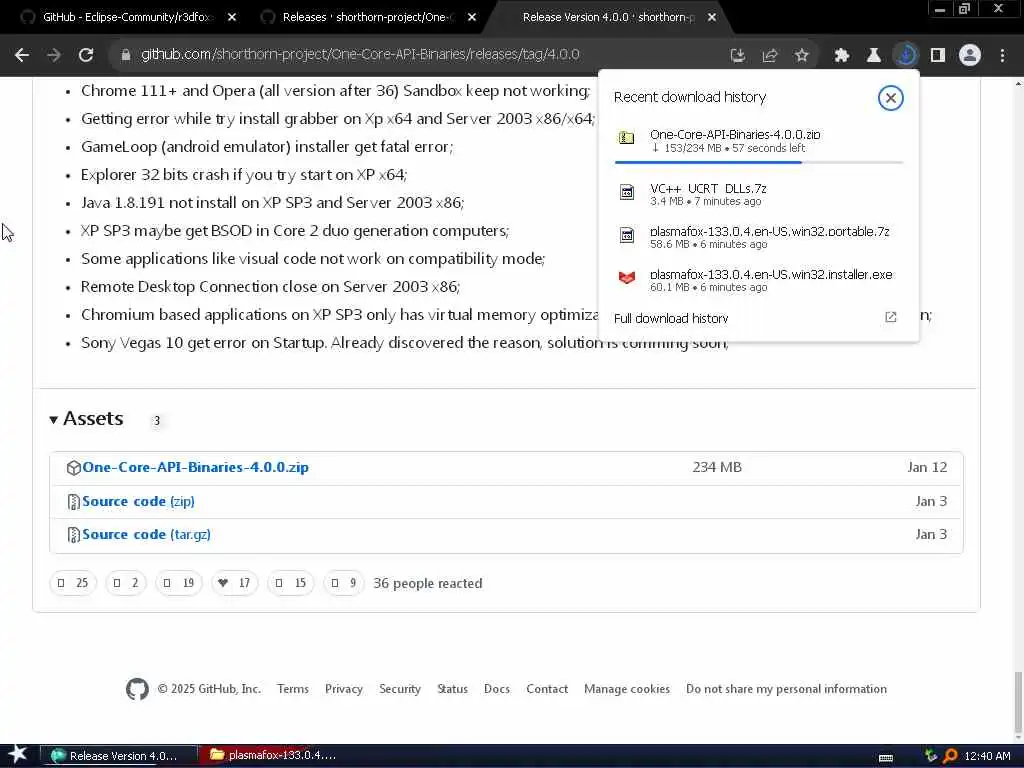This screenshot has width=1024, height=768.
Task: Click the Windows start button star icon
Action: [x=18, y=755]
